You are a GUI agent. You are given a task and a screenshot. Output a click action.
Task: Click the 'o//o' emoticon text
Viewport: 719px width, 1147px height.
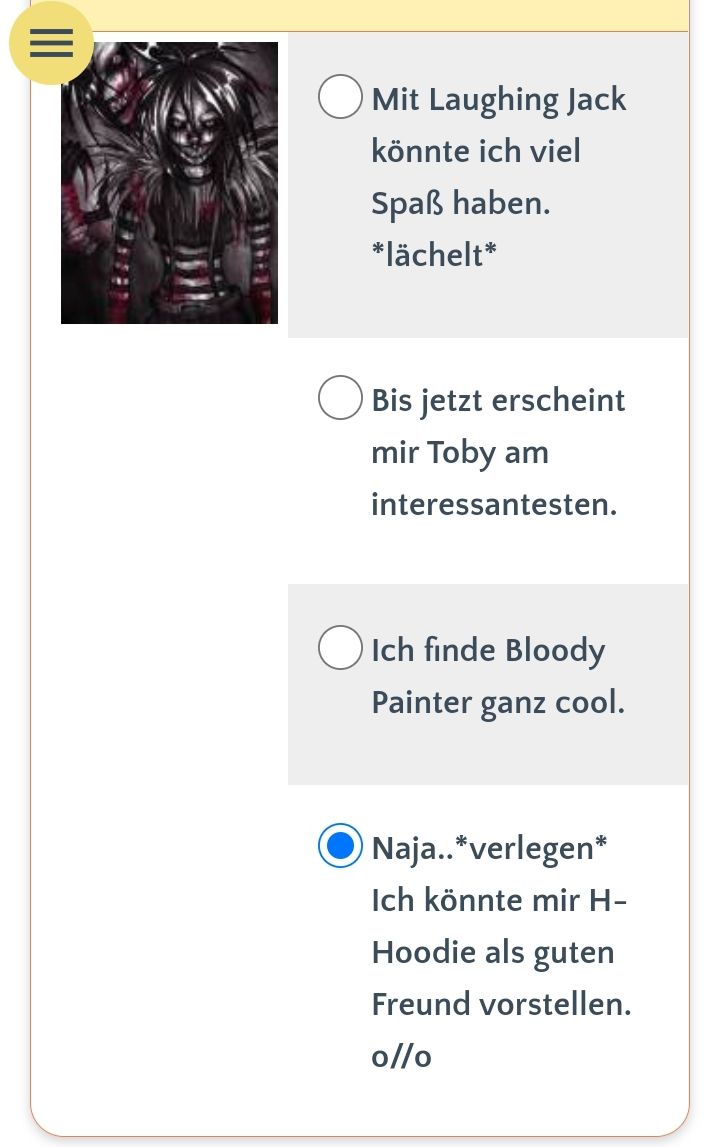(402, 1056)
